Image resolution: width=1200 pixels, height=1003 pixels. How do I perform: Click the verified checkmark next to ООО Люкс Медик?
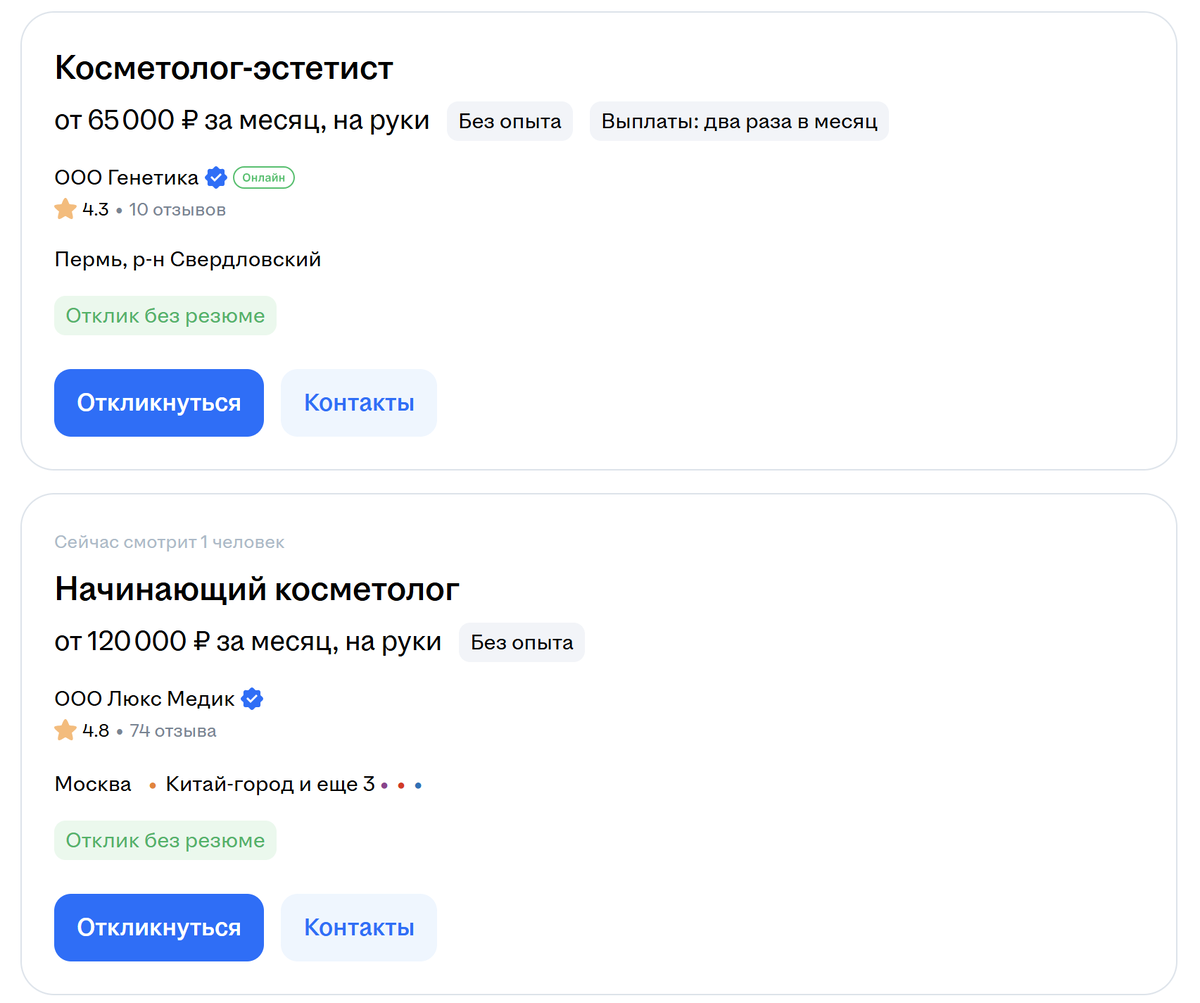click(x=252, y=699)
